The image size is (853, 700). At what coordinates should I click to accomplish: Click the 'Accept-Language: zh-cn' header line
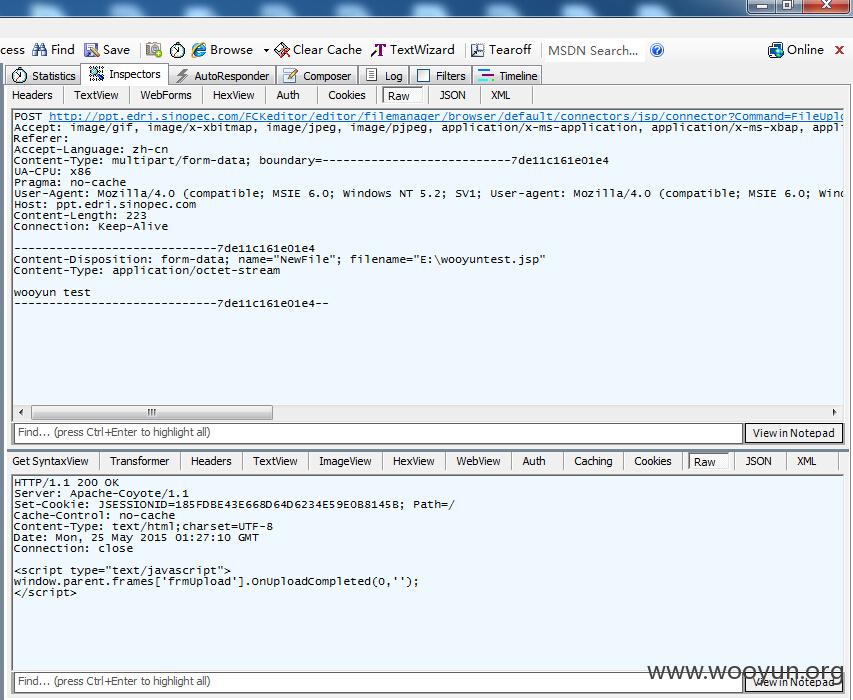[x=91, y=150]
